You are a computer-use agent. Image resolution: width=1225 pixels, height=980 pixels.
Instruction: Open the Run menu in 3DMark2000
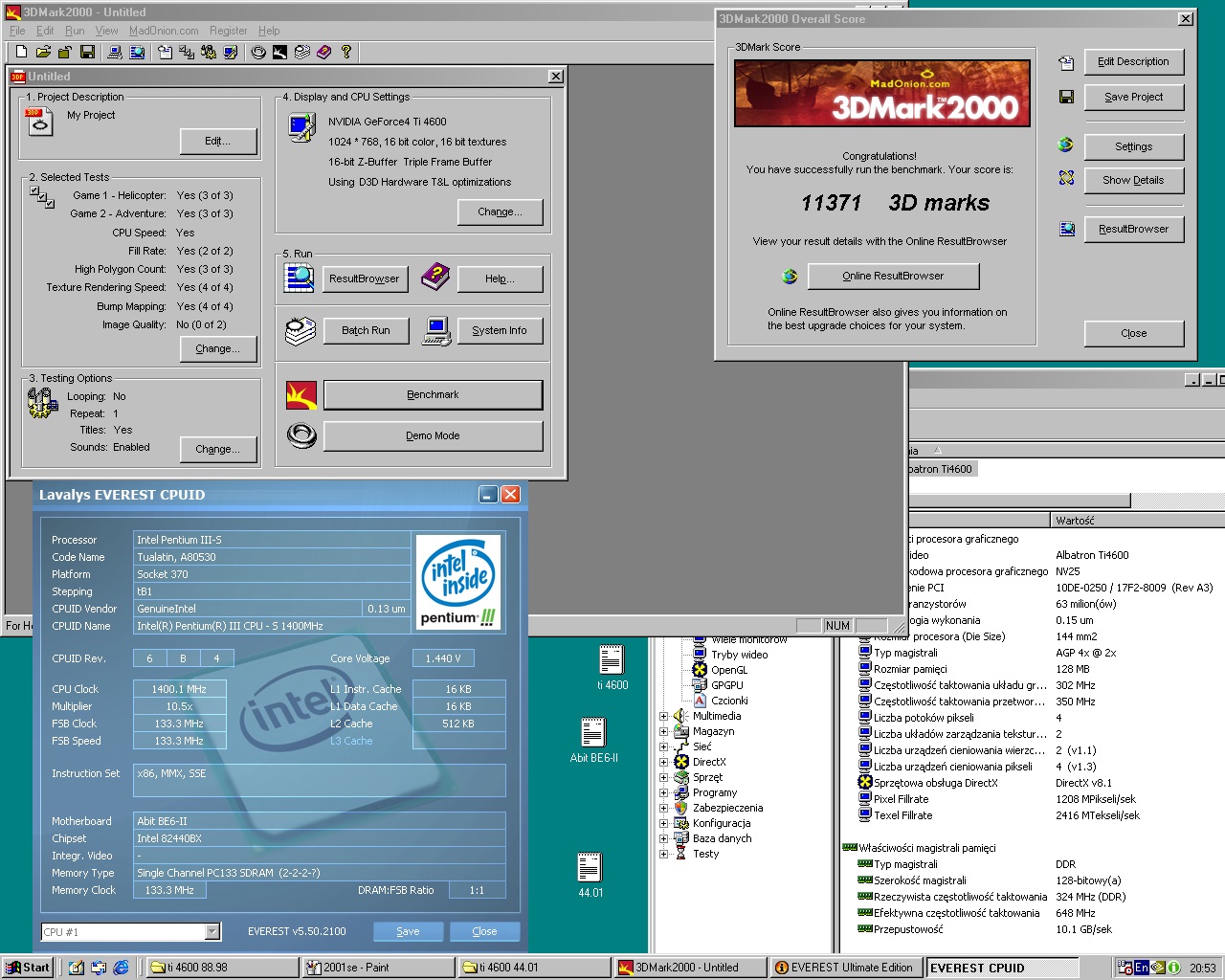pos(75,31)
